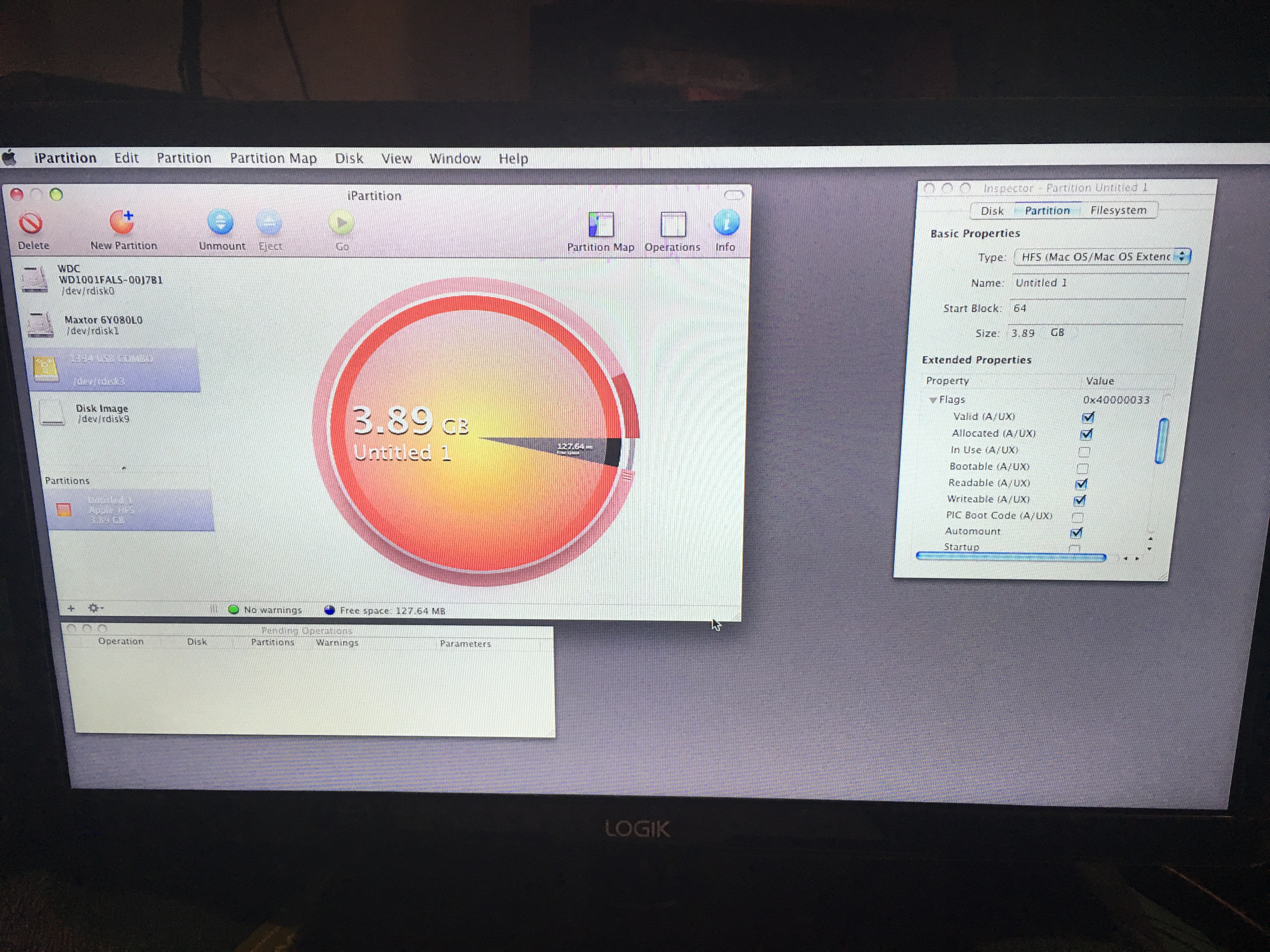Switch to the Disk inspector tab
1270x952 pixels.
(x=992, y=211)
